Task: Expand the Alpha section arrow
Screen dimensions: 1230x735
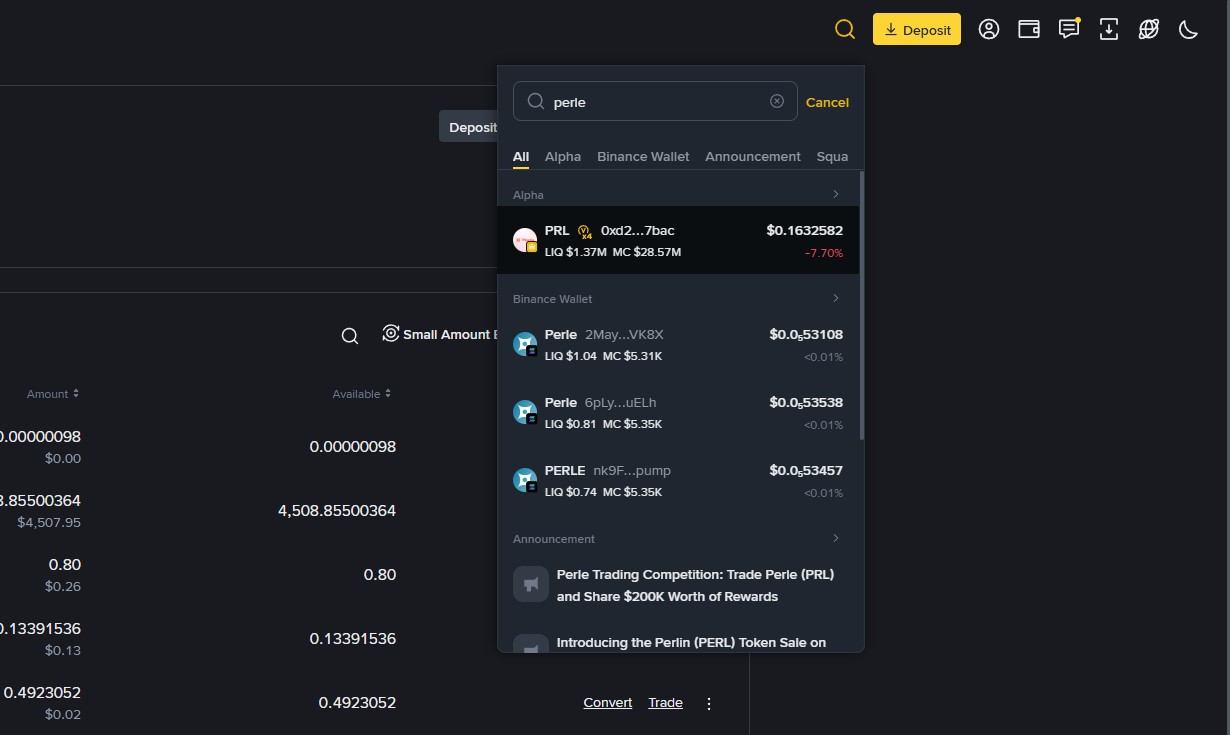Action: [x=836, y=194]
